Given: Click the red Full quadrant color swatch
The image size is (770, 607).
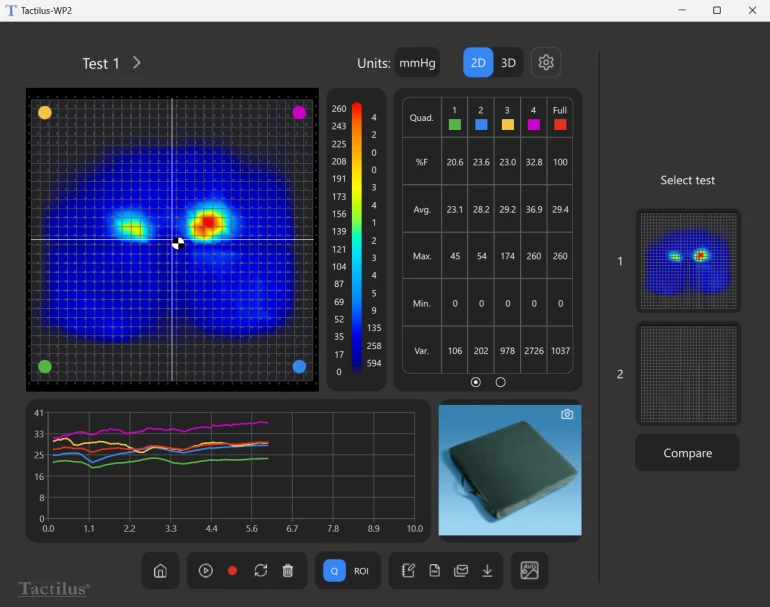Looking at the screenshot, I should (560, 125).
